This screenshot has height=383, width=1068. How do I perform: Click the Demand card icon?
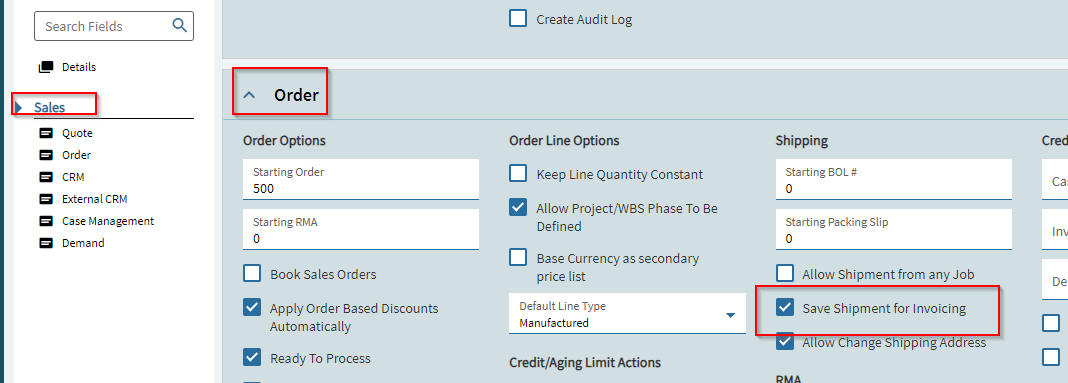46,243
